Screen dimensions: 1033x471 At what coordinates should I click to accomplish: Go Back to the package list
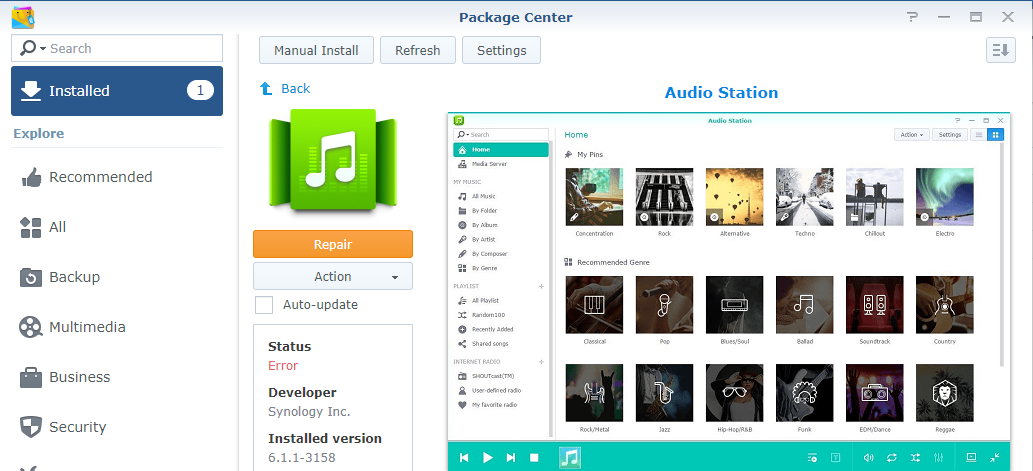pyautogui.click(x=285, y=88)
